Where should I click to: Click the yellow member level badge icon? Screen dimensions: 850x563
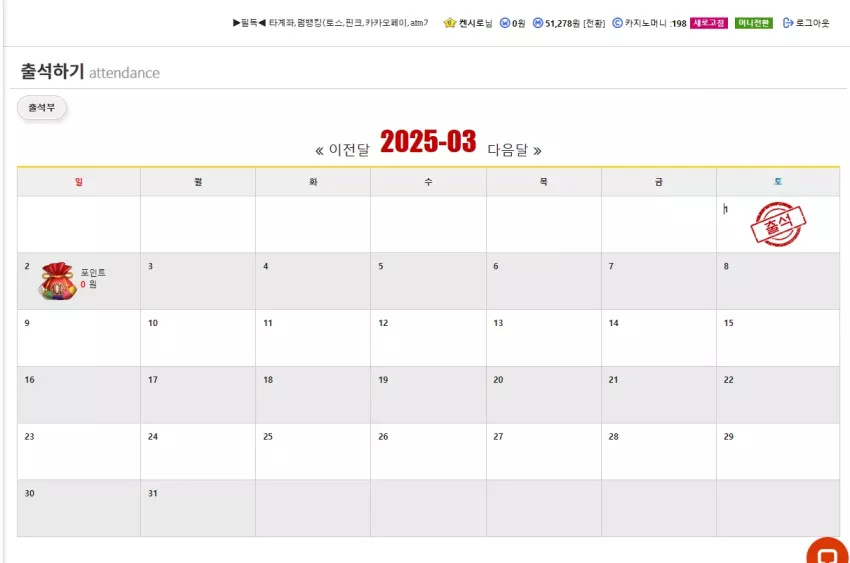[x=449, y=23]
